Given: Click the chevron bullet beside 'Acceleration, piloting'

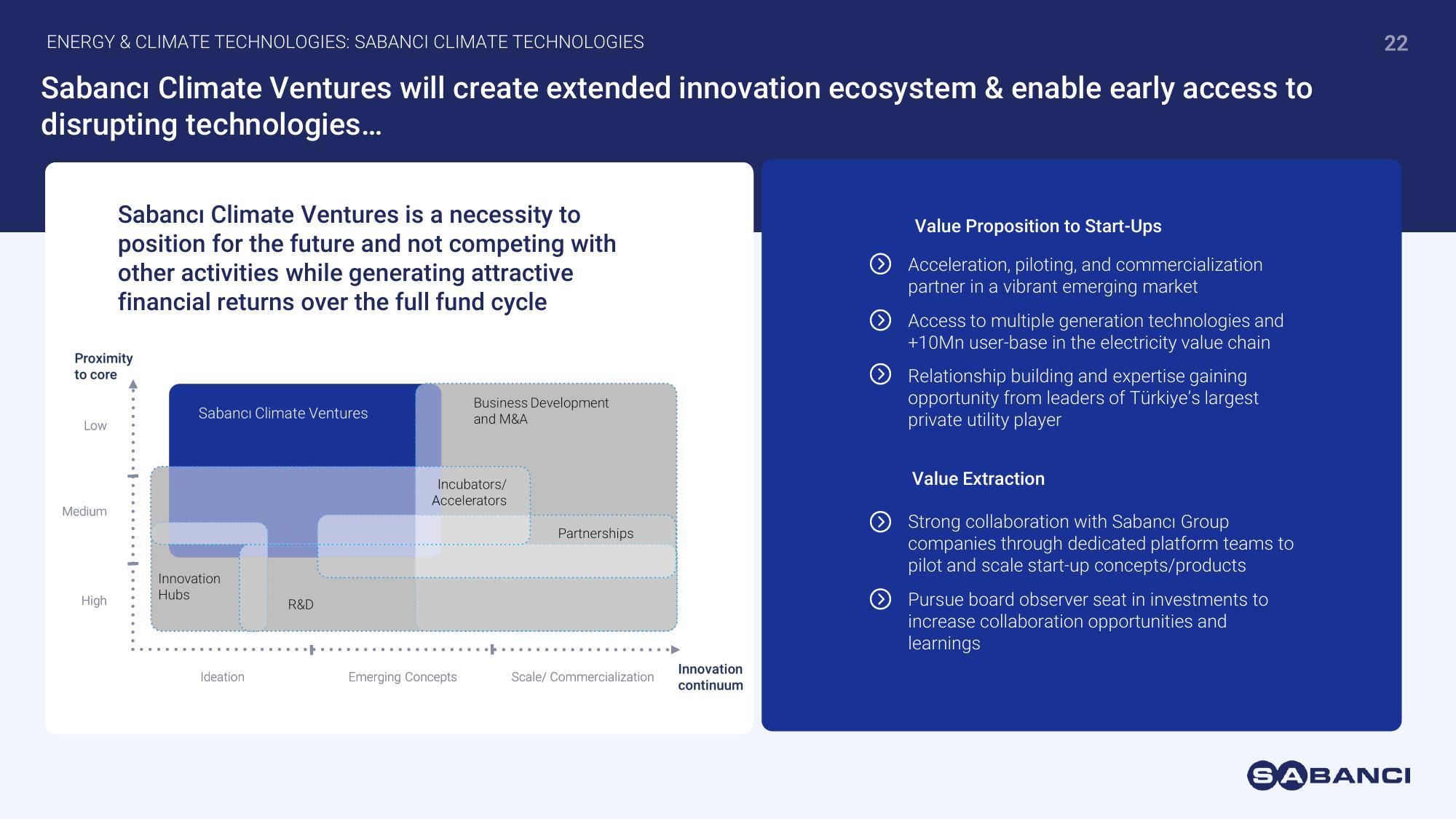Looking at the screenshot, I should [880, 264].
